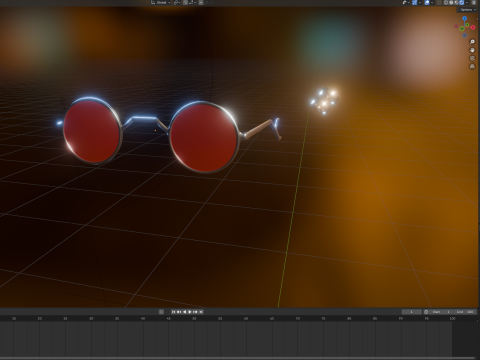Toggle the camera view icon

[x=472, y=58]
